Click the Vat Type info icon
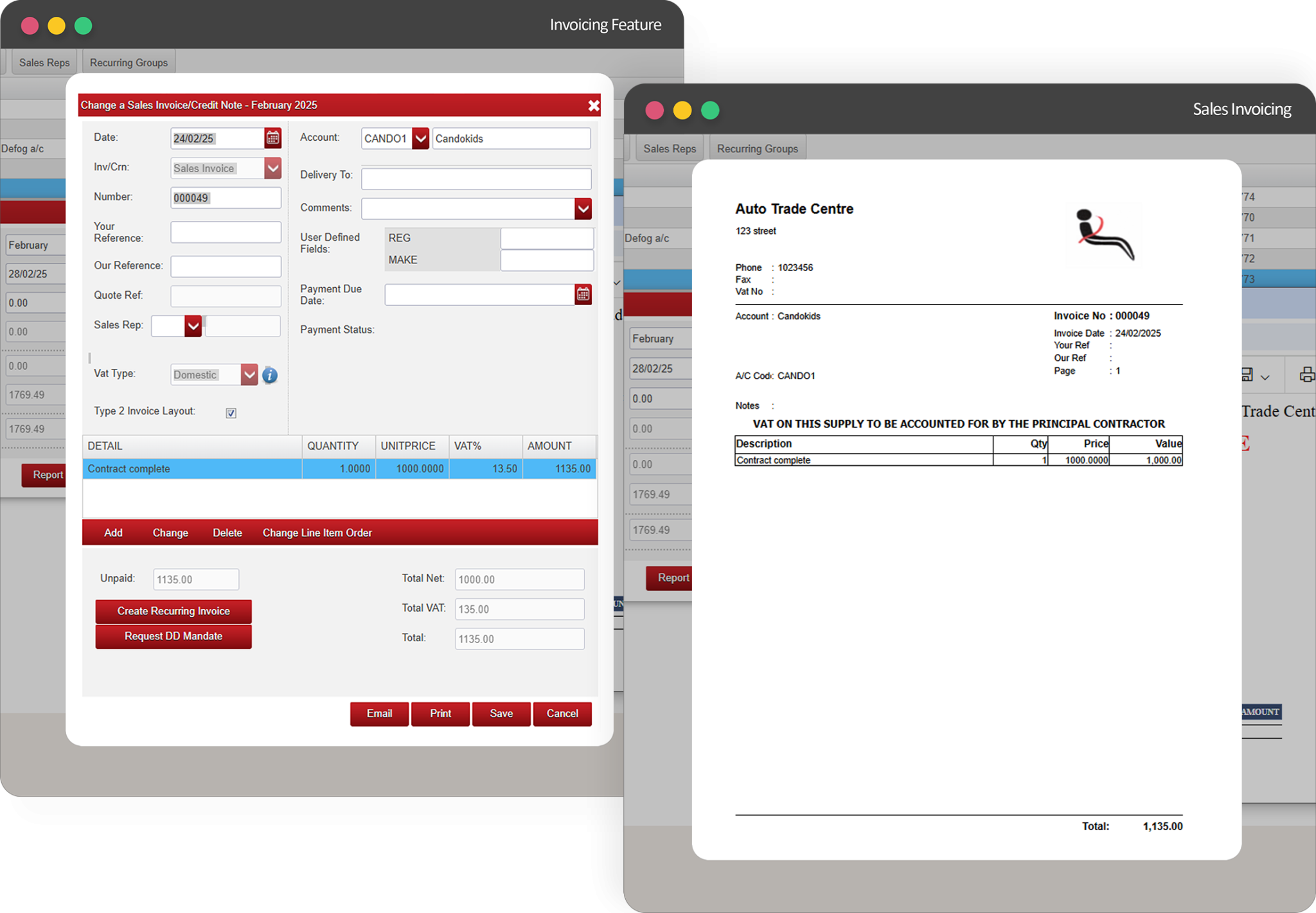Screen dimensions: 1316x913 tap(270, 375)
